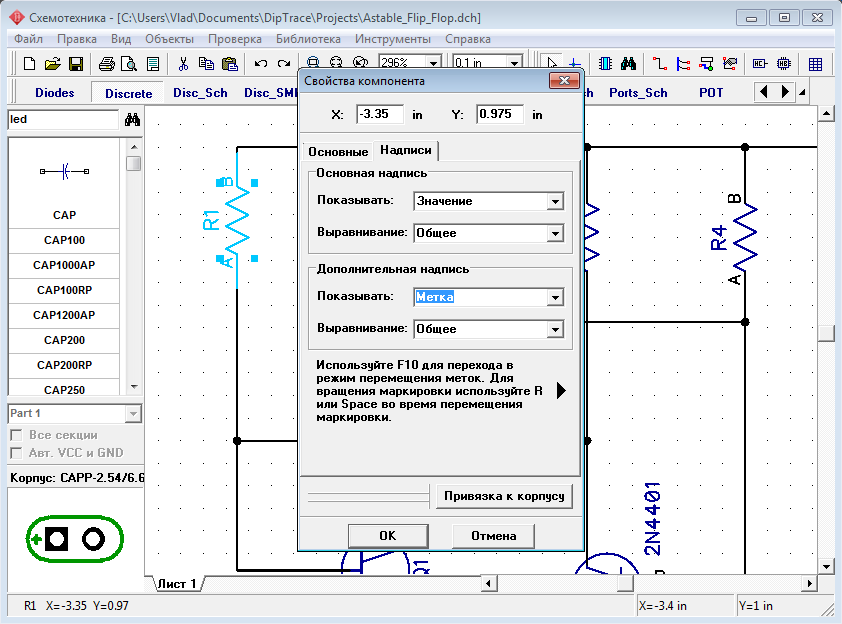Select the Disc_Sch library tab
Image resolution: width=842 pixels, height=624 pixels.
coord(200,93)
